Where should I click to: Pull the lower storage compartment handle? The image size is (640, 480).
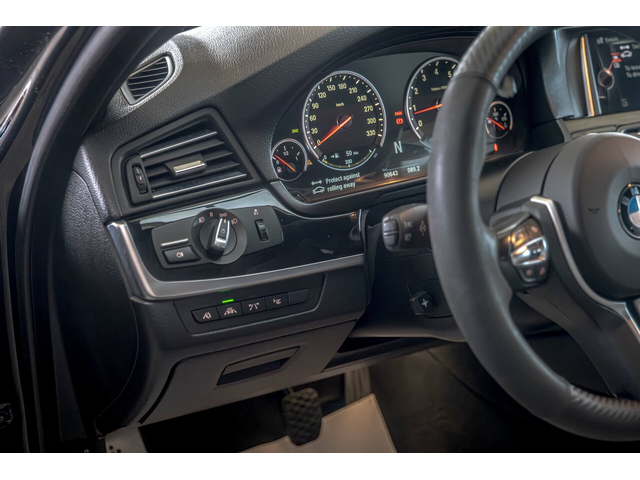point(257,364)
